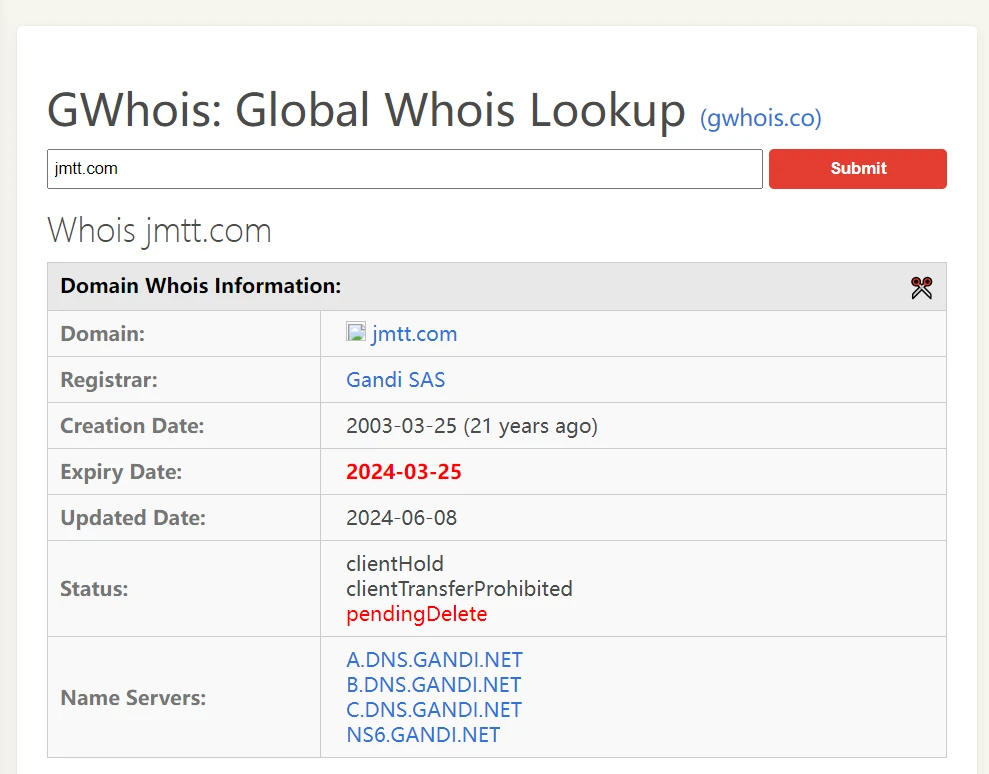Follow the Gandi SAS registrar link
The height and width of the screenshot is (774, 989).
click(x=395, y=380)
